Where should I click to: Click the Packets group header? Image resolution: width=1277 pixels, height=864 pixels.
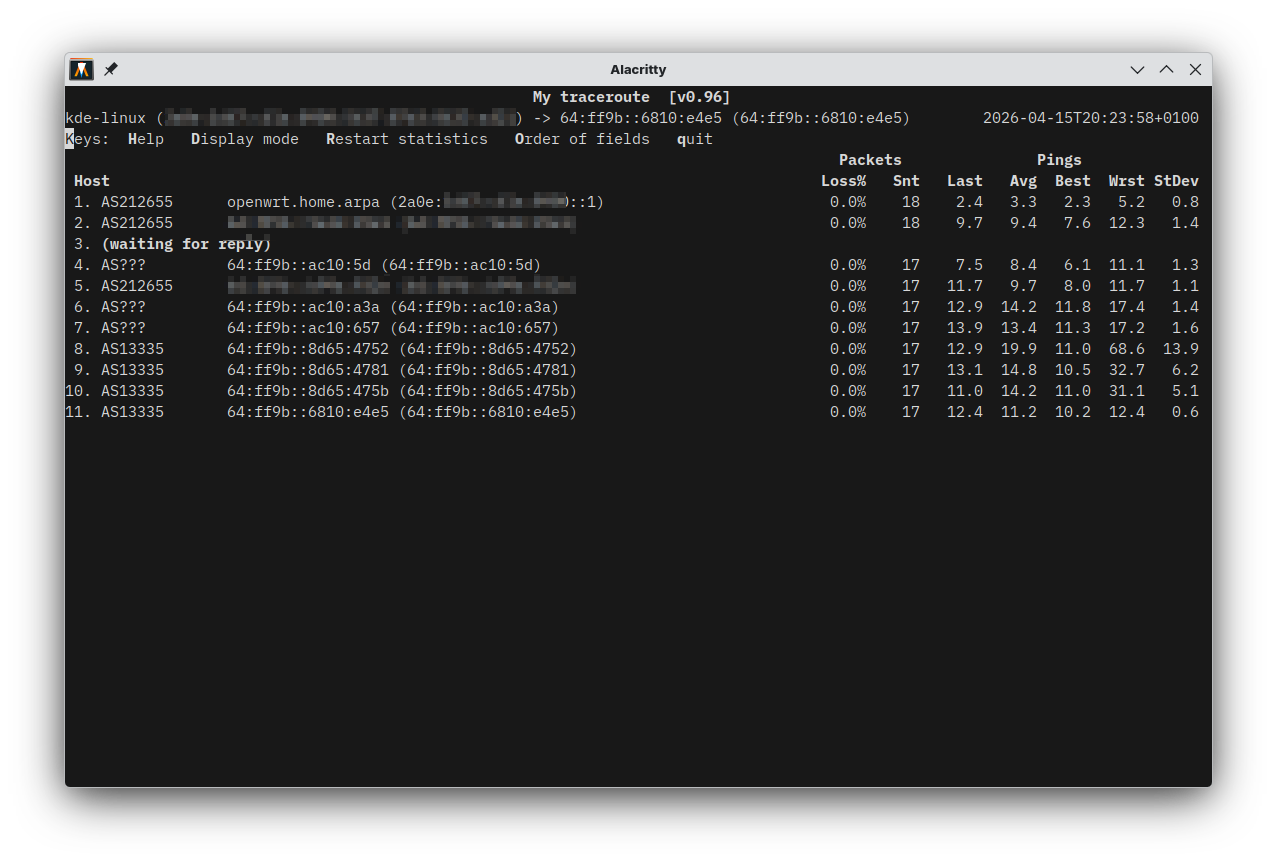pyautogui.click(x=870, y=160)
